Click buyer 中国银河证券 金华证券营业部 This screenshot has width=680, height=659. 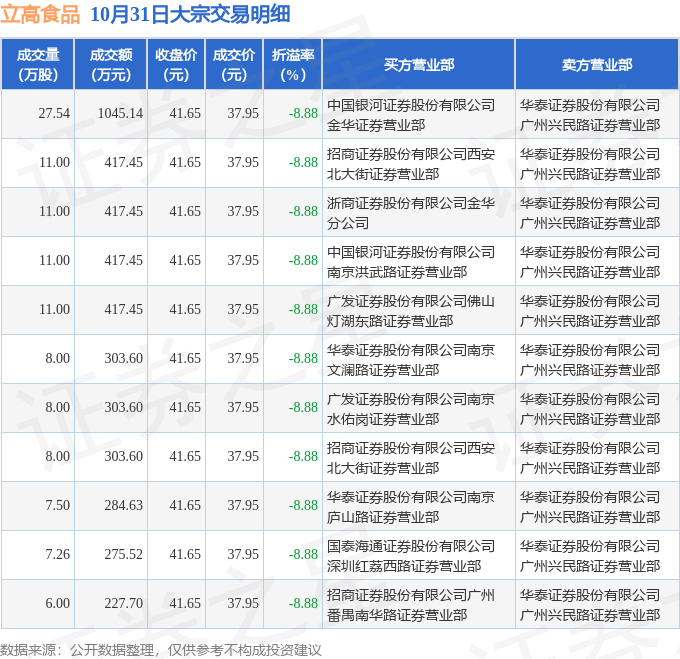(411, 114)
